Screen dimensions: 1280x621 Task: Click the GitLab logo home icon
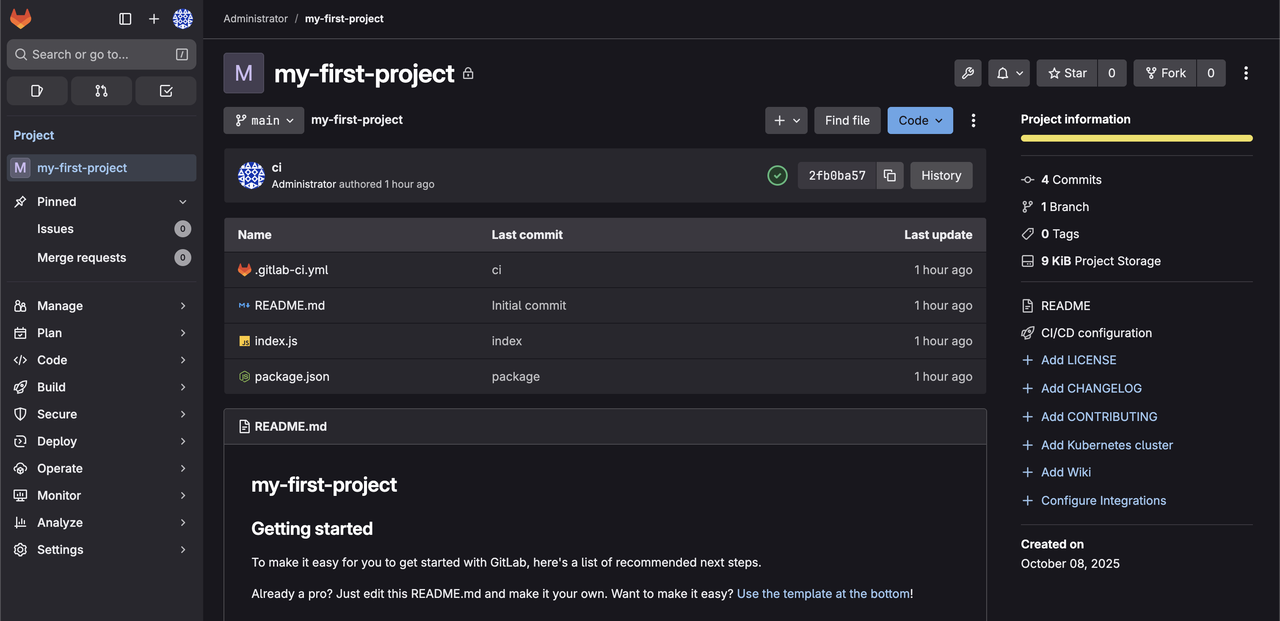point(21,19)
